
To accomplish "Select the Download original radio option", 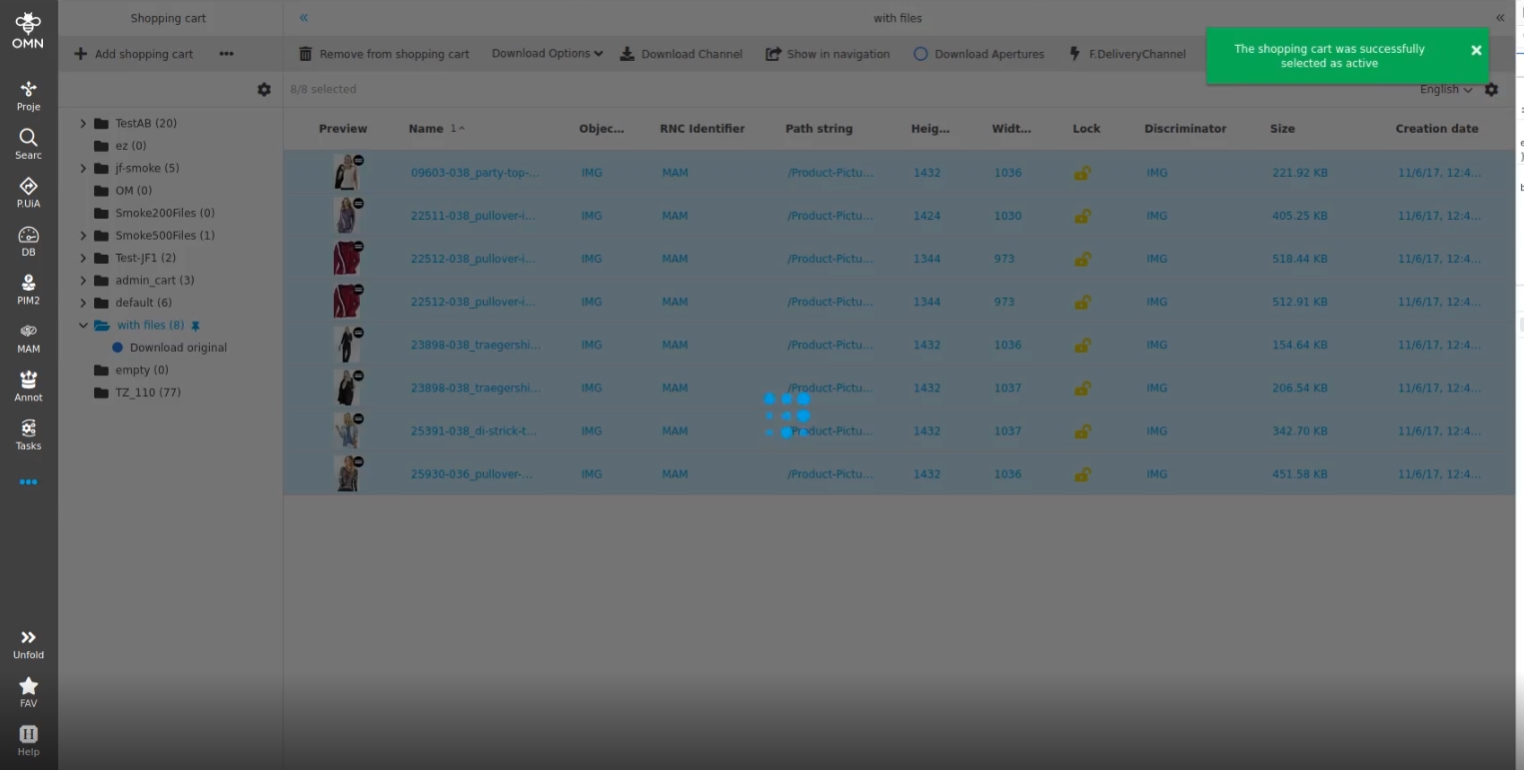I will (118, 348).
